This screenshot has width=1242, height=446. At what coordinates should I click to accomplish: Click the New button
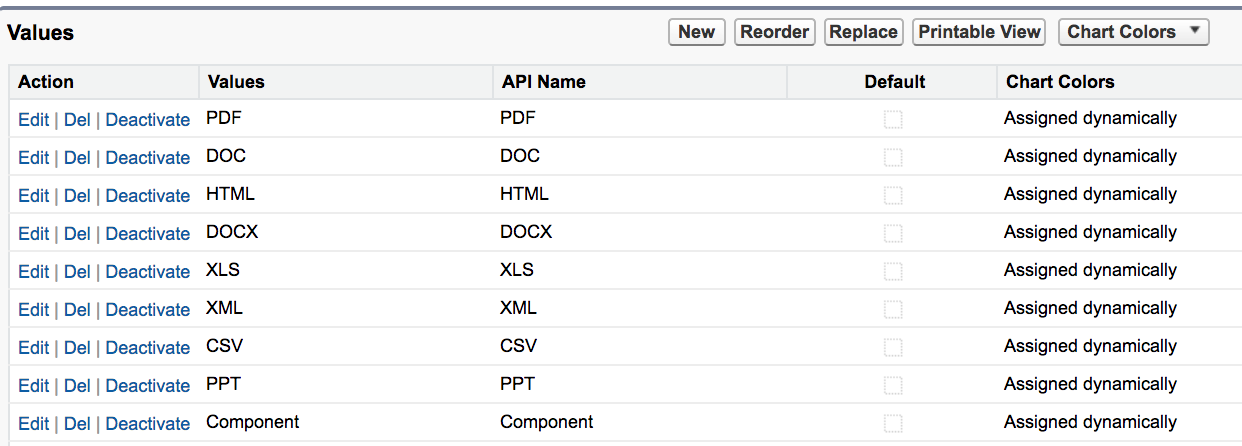696,32
